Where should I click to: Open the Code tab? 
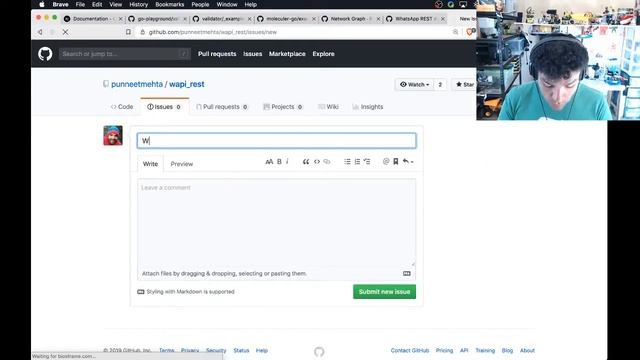click(x=122, y=107)
